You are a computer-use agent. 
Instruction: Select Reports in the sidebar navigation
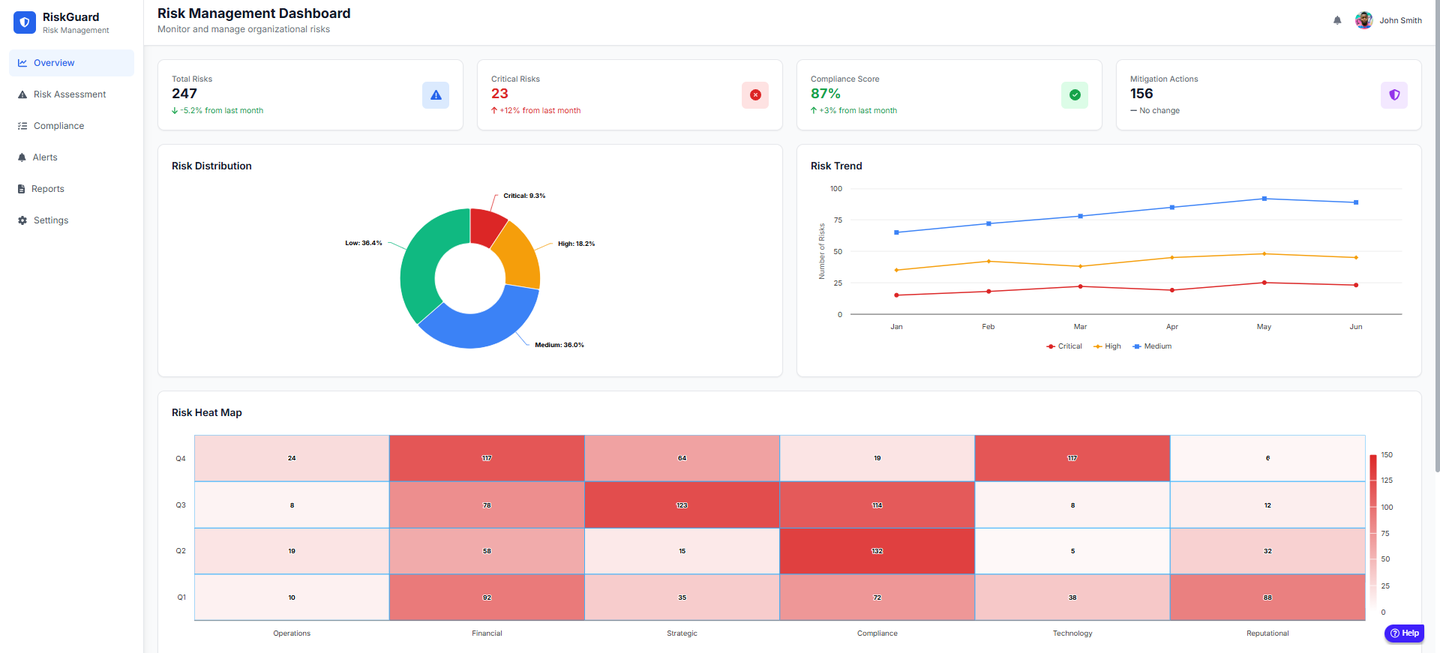pyautogui.click(x=47, y=189)
